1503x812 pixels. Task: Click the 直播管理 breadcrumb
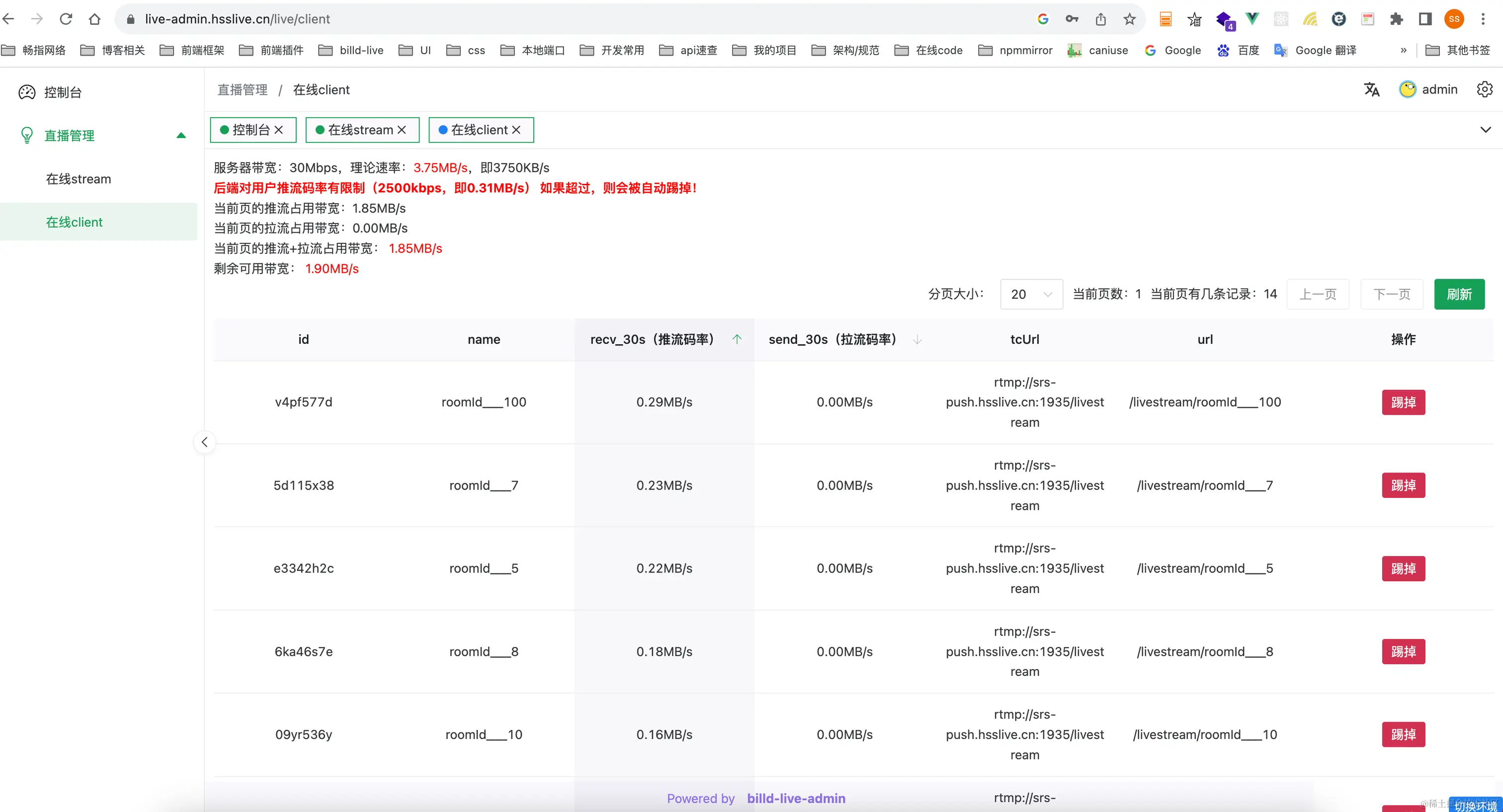click(242, 90)
